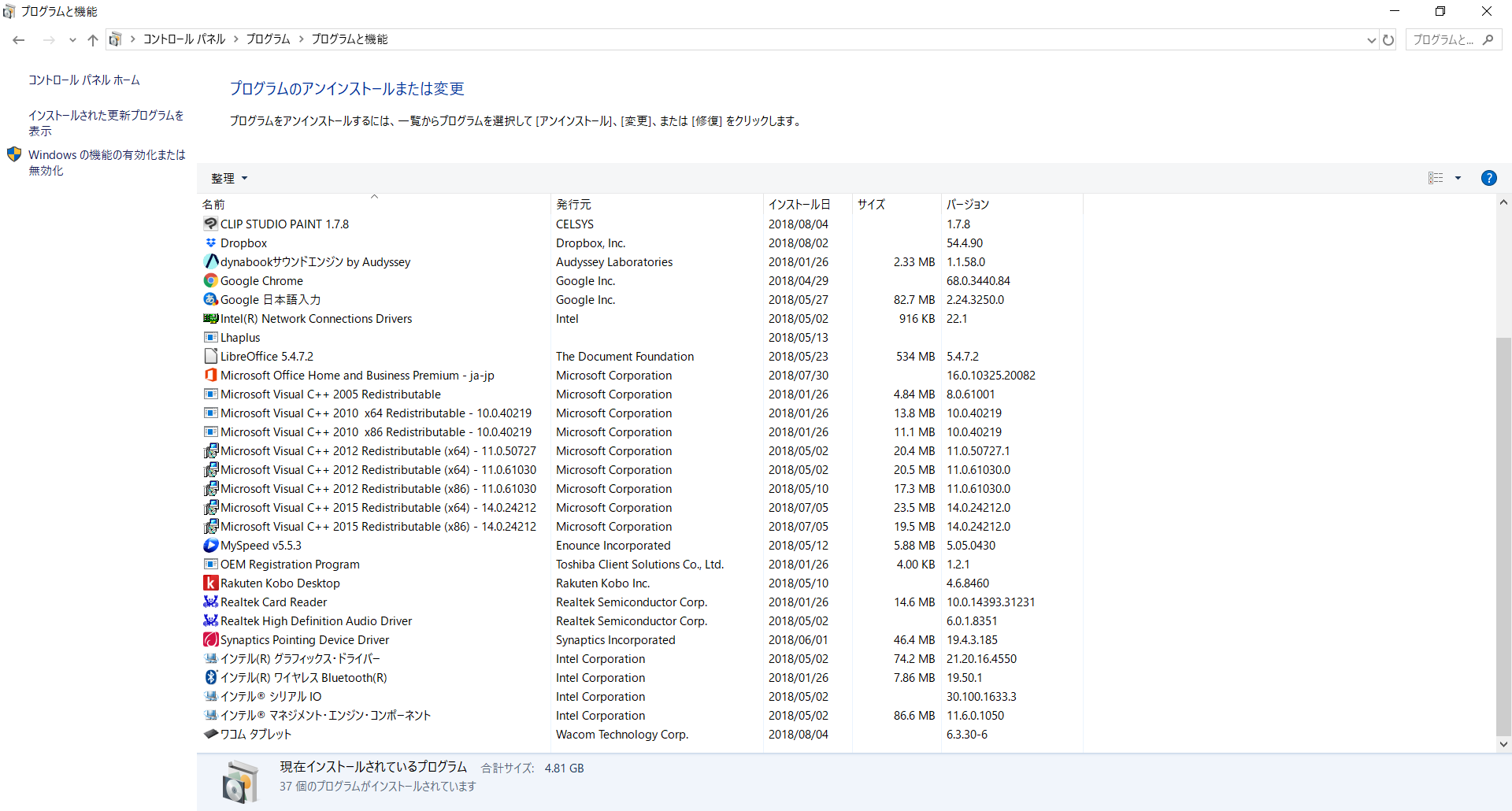The image size is (1512, 811).
Task: Click the プログラムと機能 search box
Action: click(1453, 39)
